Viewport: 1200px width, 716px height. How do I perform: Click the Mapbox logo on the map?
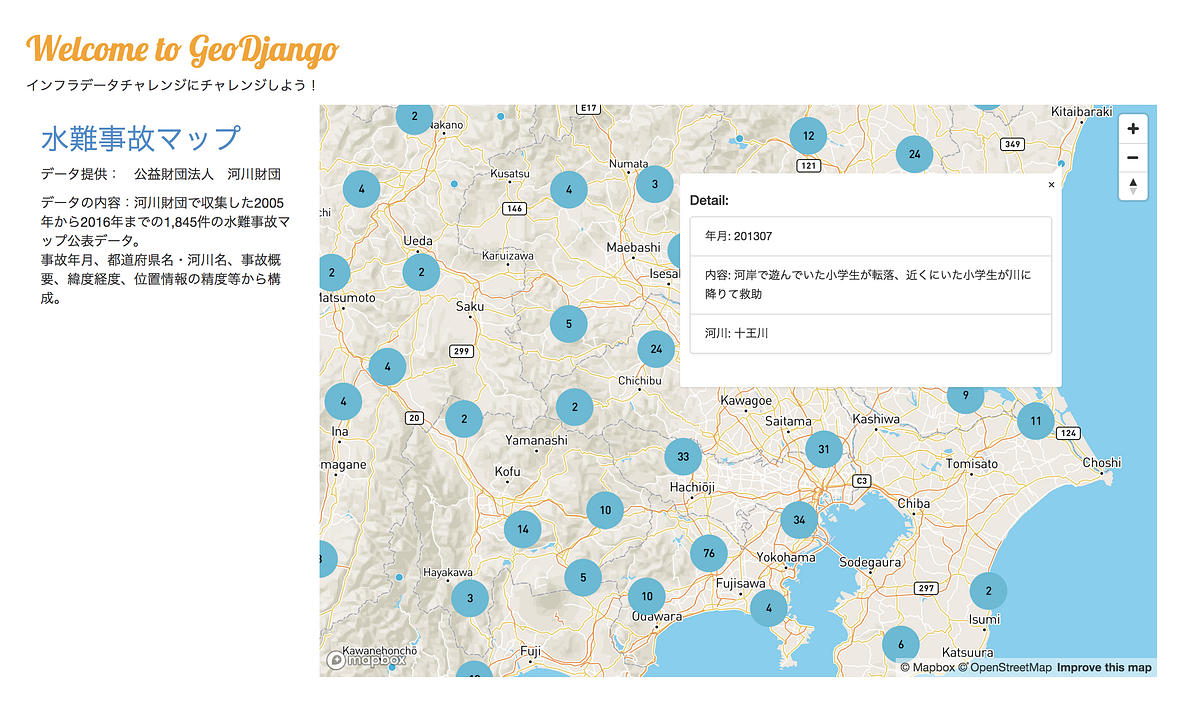(366, 660)
